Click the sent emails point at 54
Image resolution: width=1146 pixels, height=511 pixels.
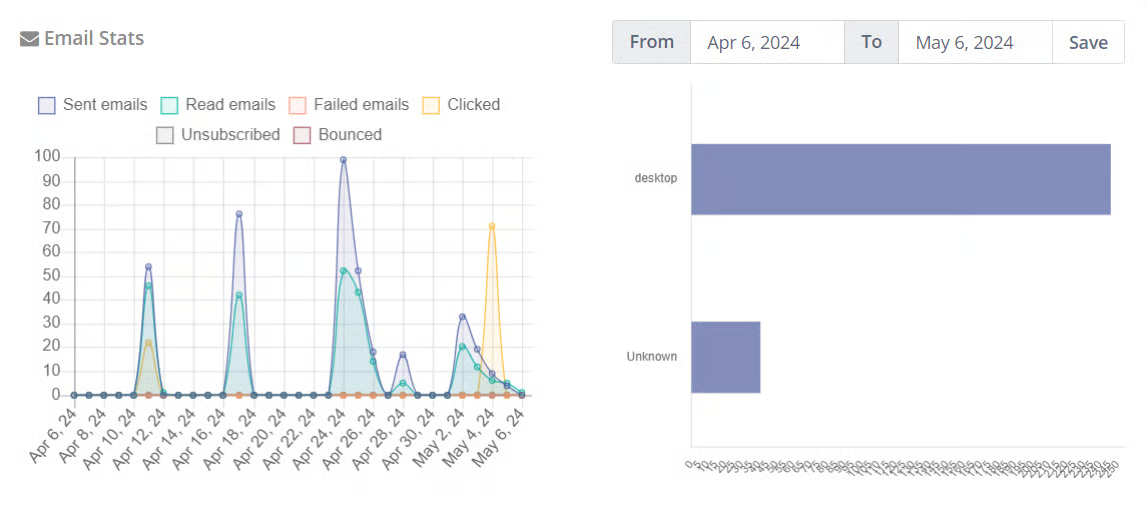[149, 267]
